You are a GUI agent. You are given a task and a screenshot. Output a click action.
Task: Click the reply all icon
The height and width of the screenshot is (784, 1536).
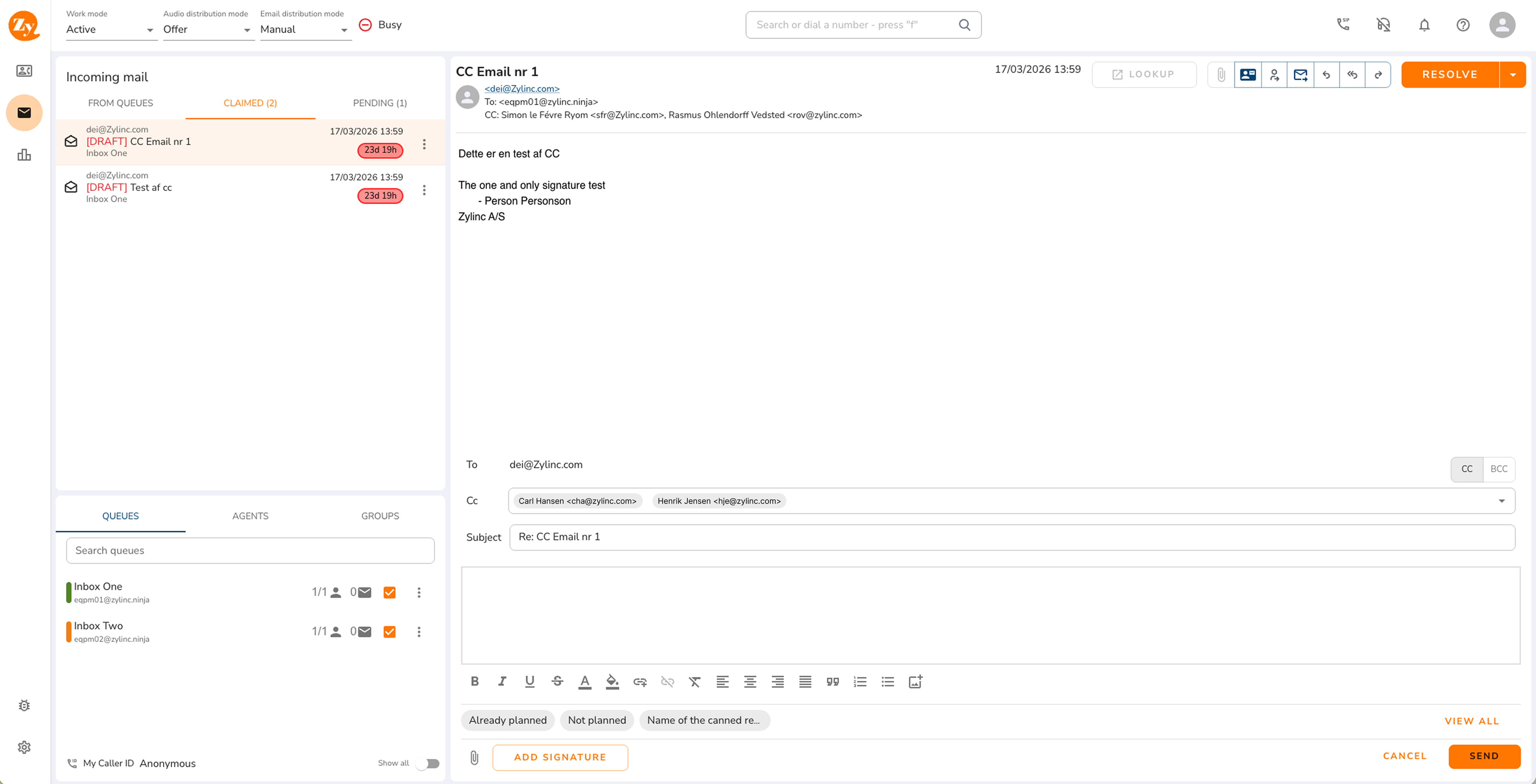[1352, 74]
